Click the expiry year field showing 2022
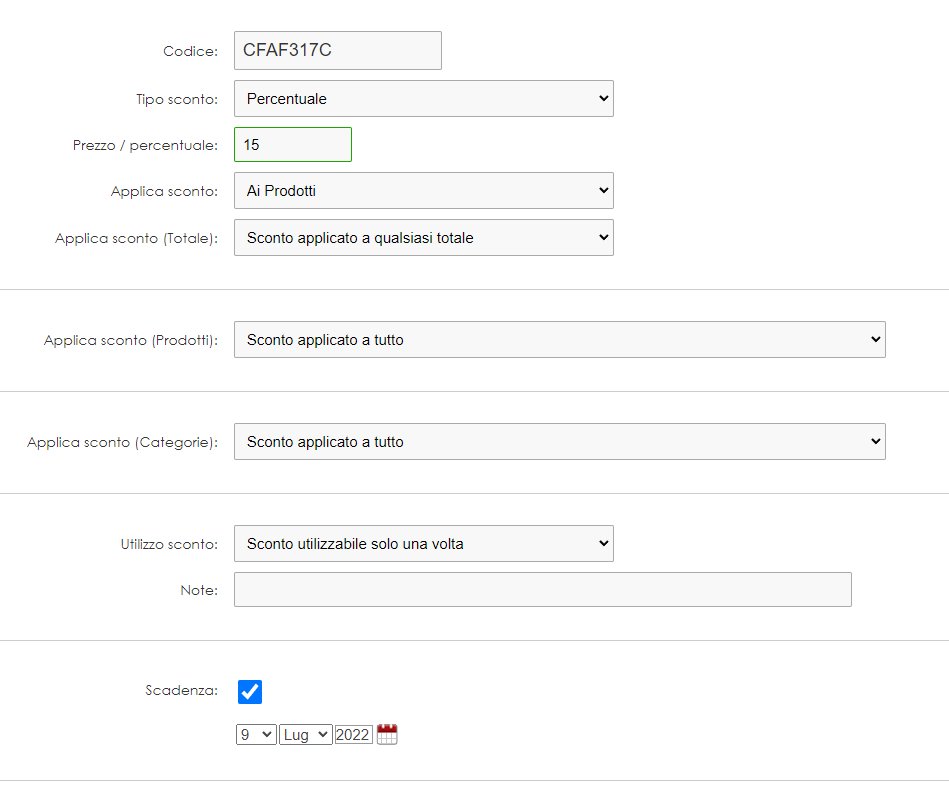Screen dimensions: 949x798 (x=353, y=734)
